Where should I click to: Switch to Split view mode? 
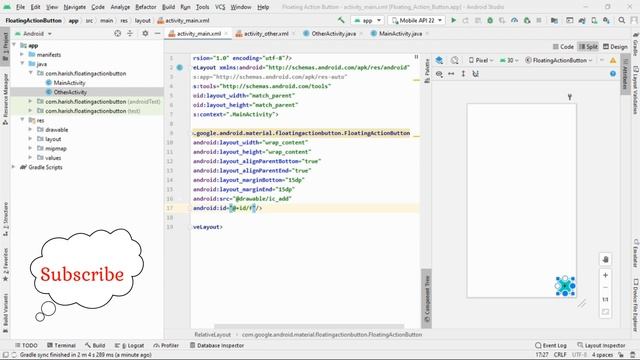tap(588, 47)
